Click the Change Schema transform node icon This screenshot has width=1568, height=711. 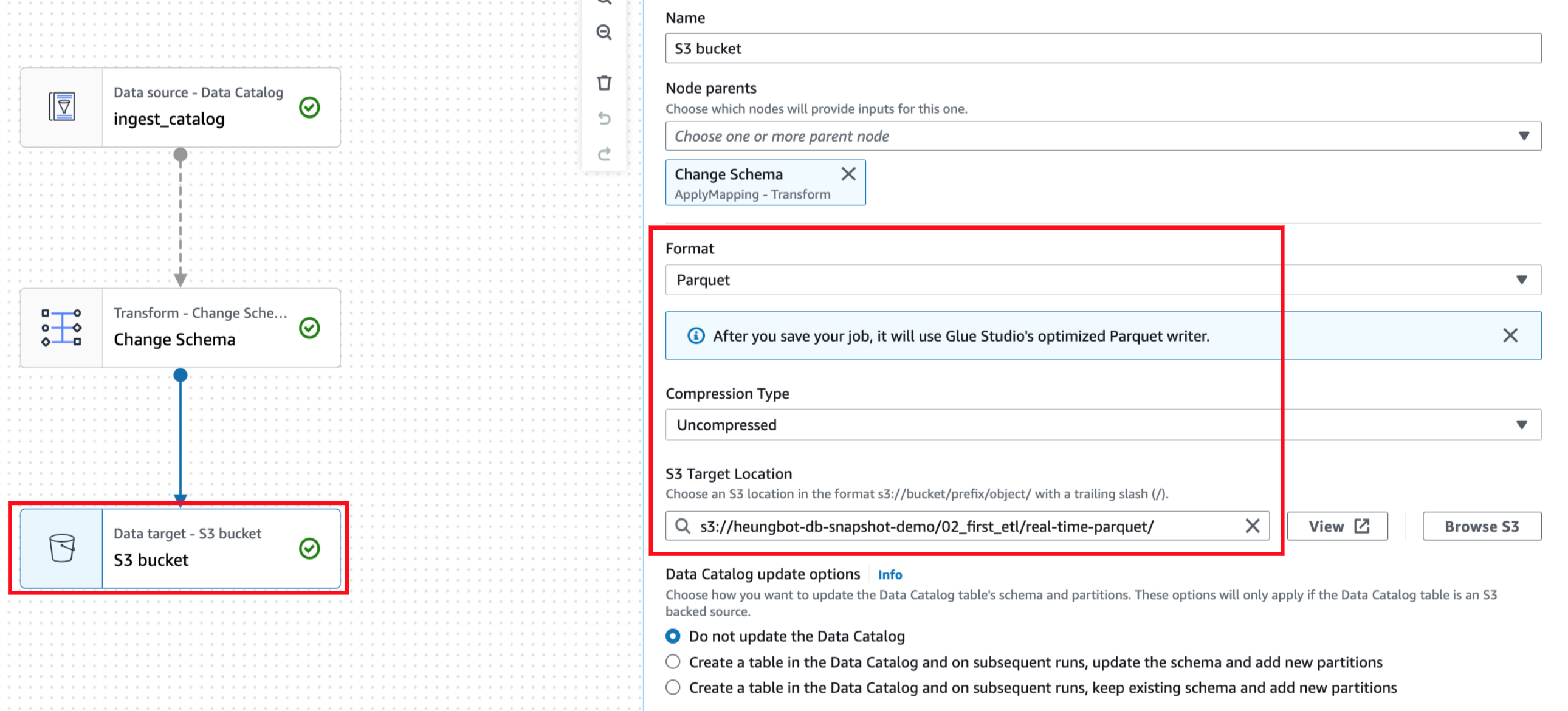(x=62, y=328)
